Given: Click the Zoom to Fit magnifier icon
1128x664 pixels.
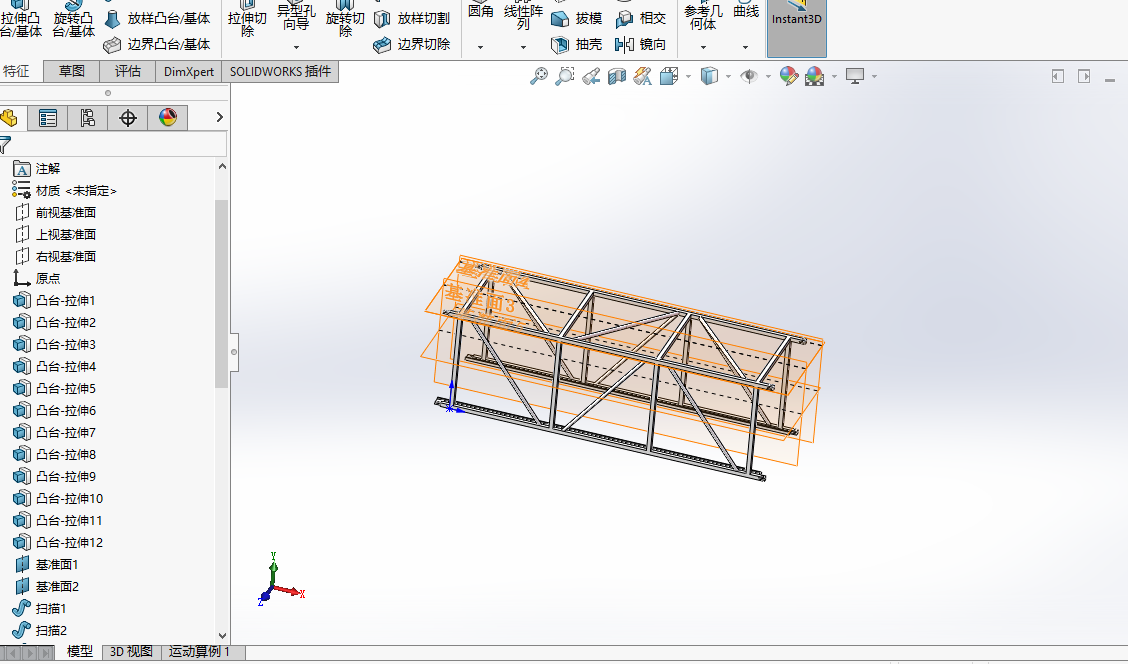Looking at the screenshot, I should click(x=539, y=76).
